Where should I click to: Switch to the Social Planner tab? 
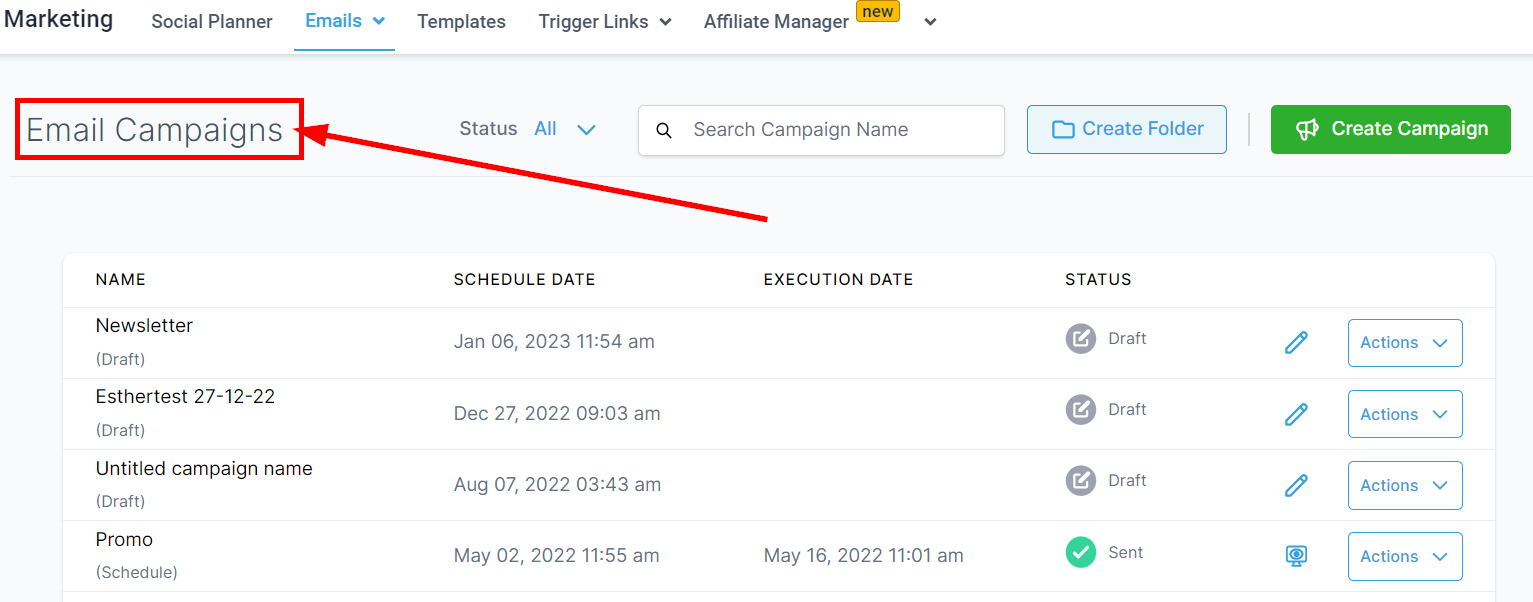coord(212,22)
